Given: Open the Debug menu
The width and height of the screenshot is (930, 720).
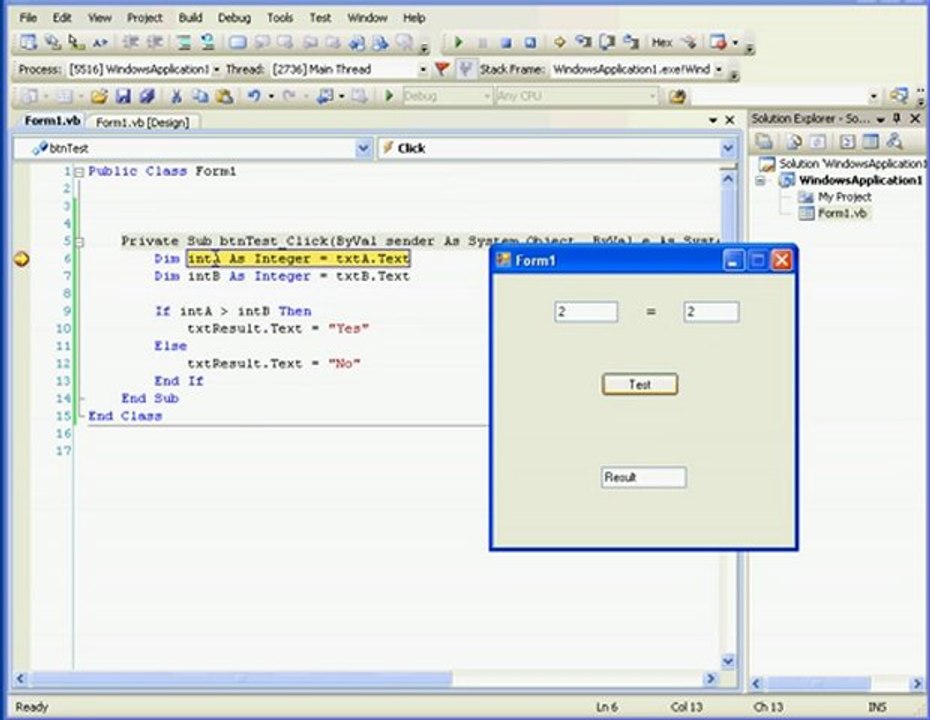Looking at the screenshot, I should point(234,18).
